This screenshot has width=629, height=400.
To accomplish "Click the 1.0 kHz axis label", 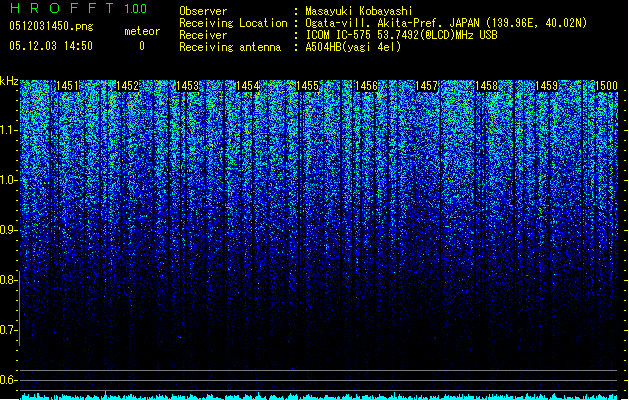I will click(x=9, y=180).
